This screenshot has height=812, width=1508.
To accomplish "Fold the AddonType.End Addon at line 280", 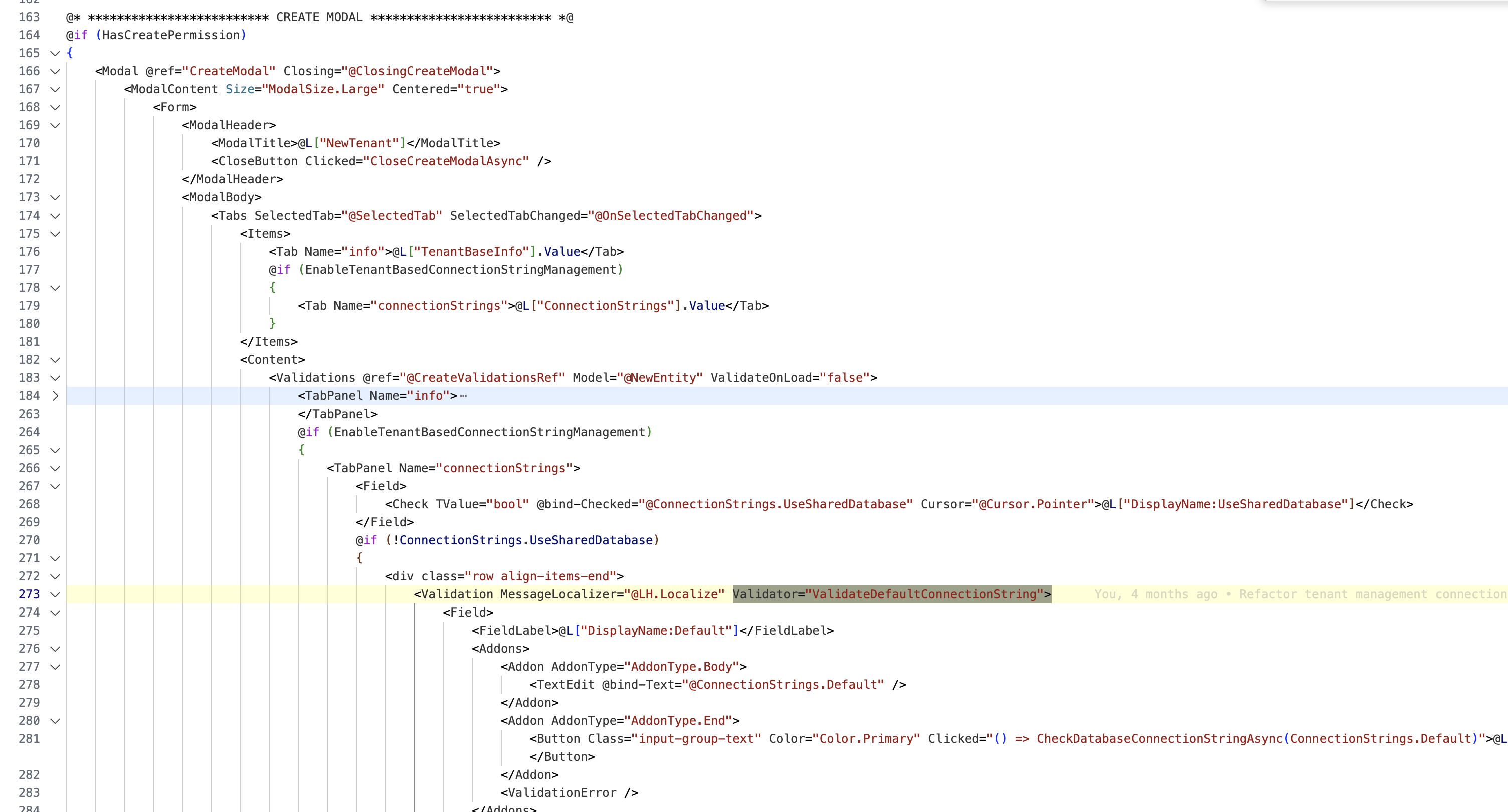I will point(55,721).
